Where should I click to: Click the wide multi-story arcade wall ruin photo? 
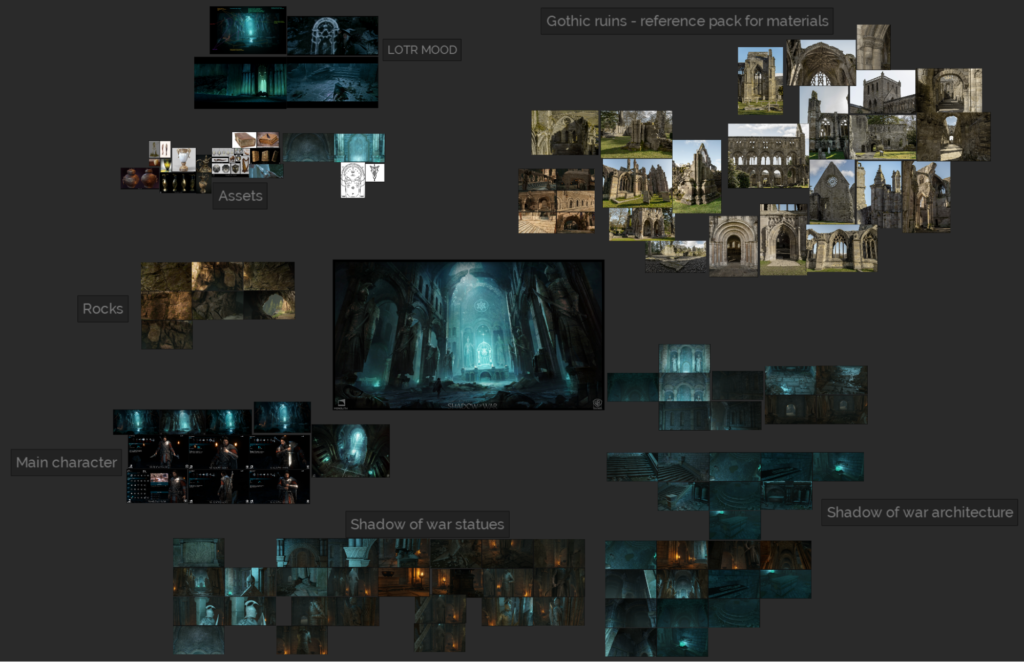pos(767,156)
